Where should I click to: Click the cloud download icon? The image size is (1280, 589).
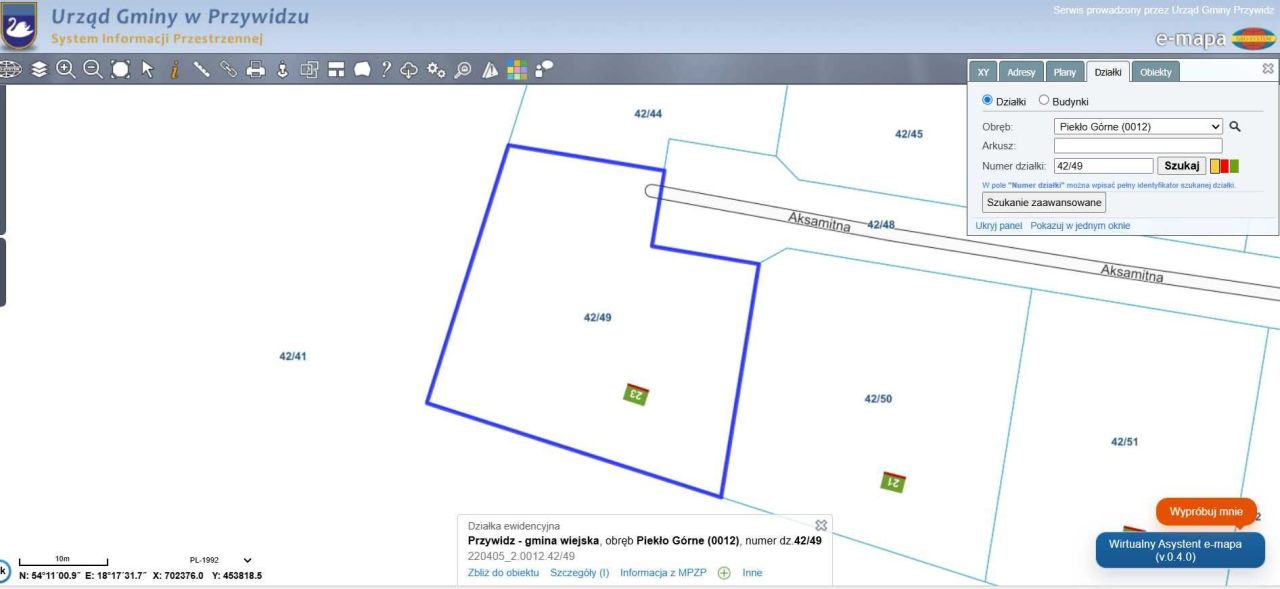pyautogui.click(x=409, y=69)
